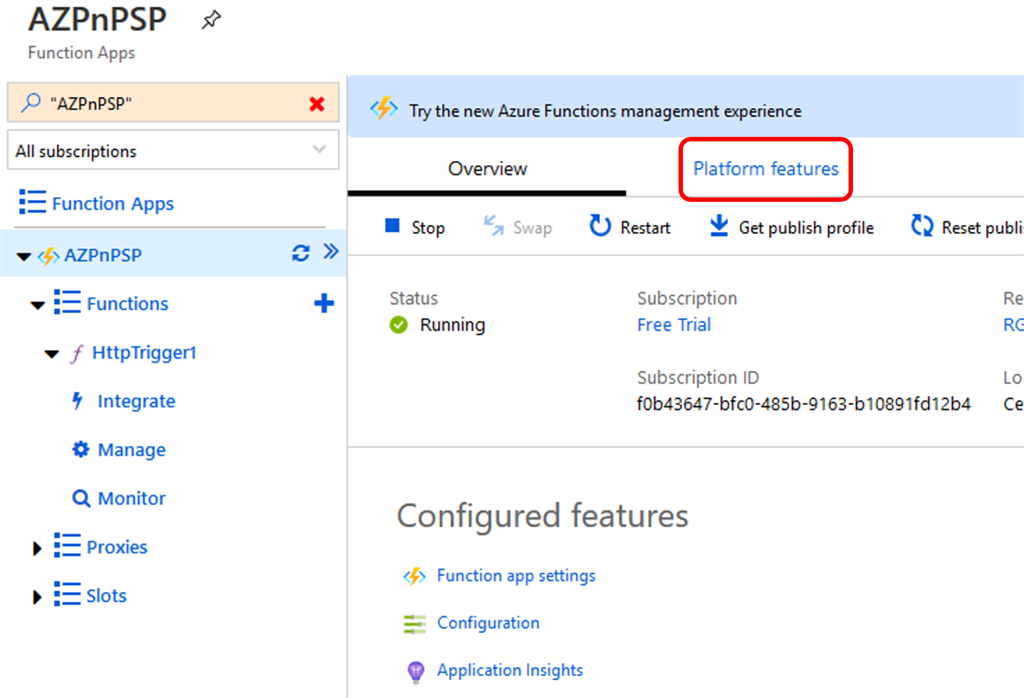Screen dimensions: 1024x698
Task: Expand the Proxies node
Action: tap(38, 548)
